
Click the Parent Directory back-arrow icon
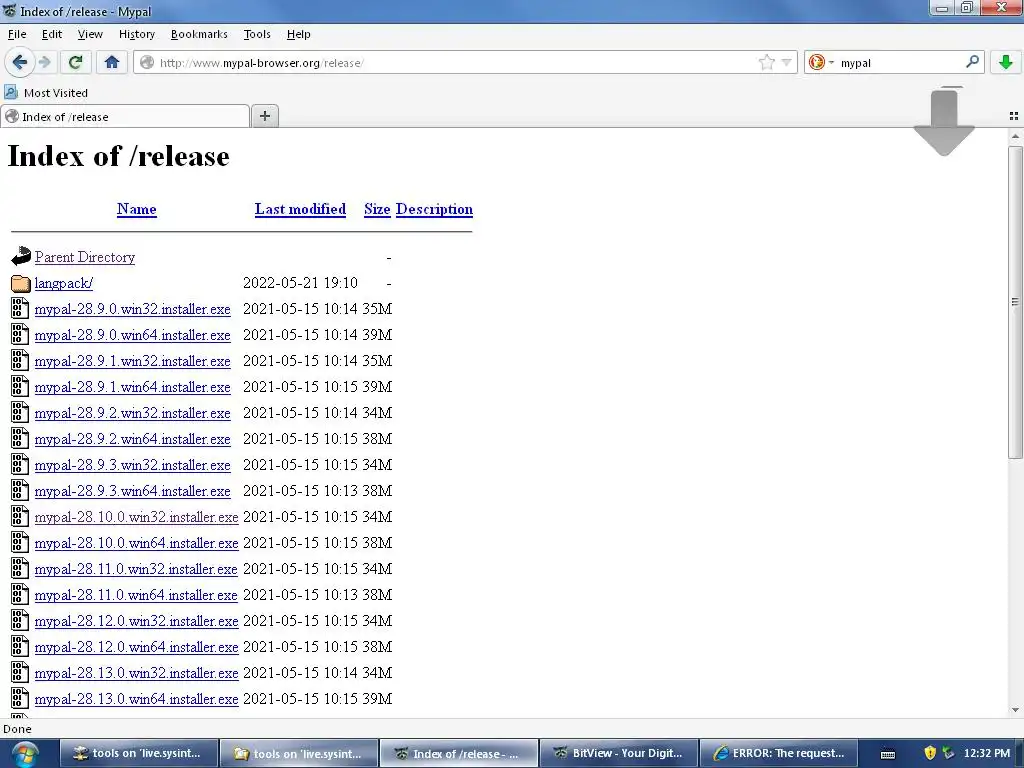[x=21, y=256]
